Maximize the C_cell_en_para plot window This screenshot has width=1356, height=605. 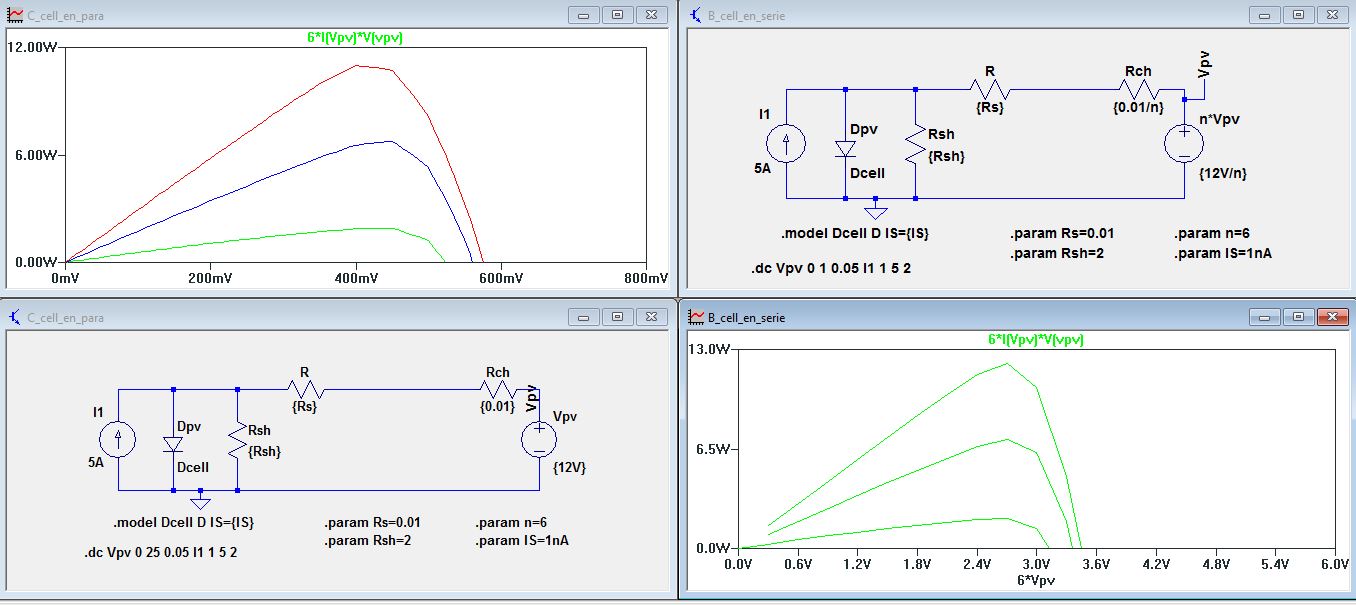tap(617, 15)
